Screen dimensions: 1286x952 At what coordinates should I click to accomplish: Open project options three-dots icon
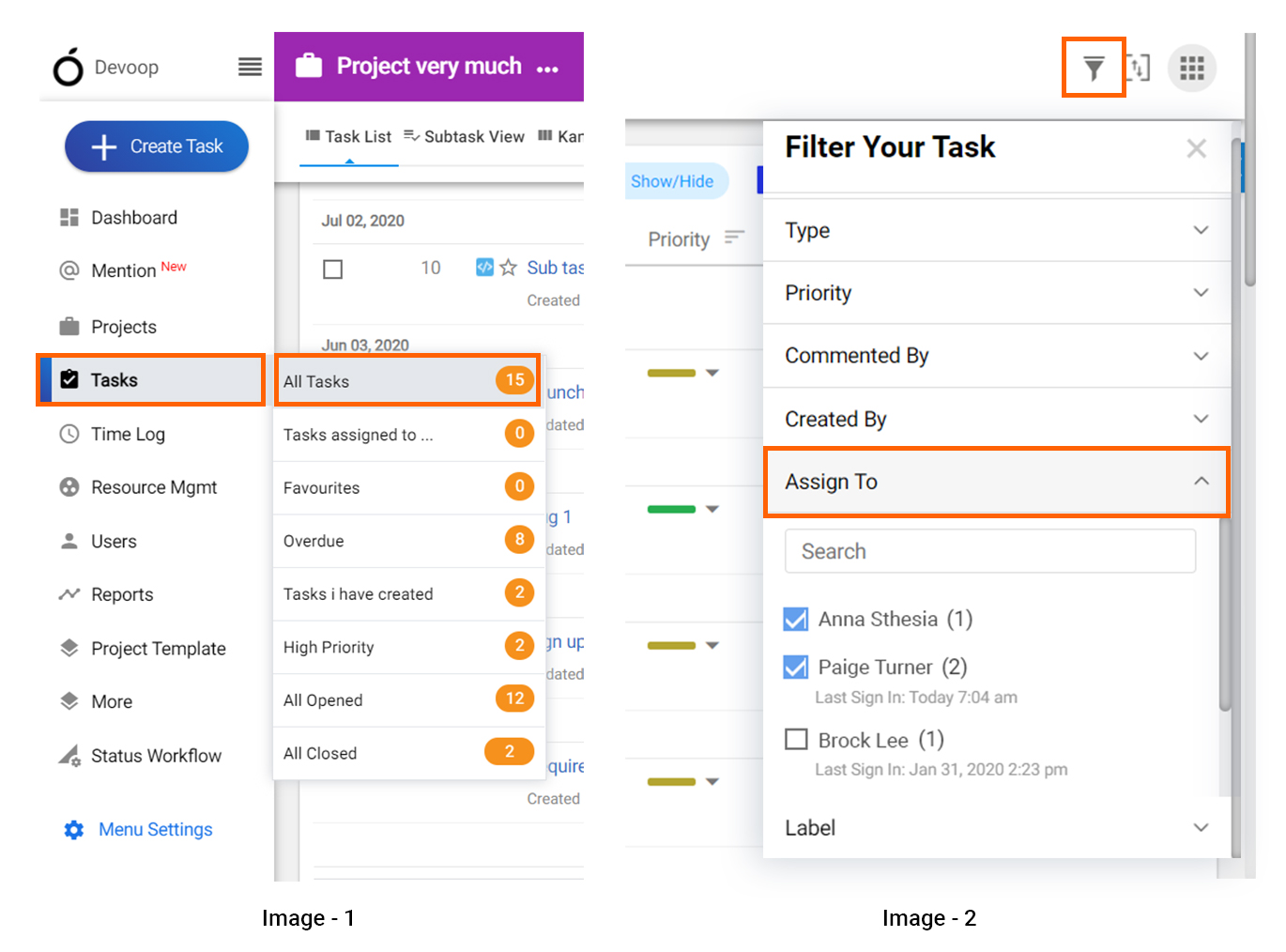click(547, 69)
